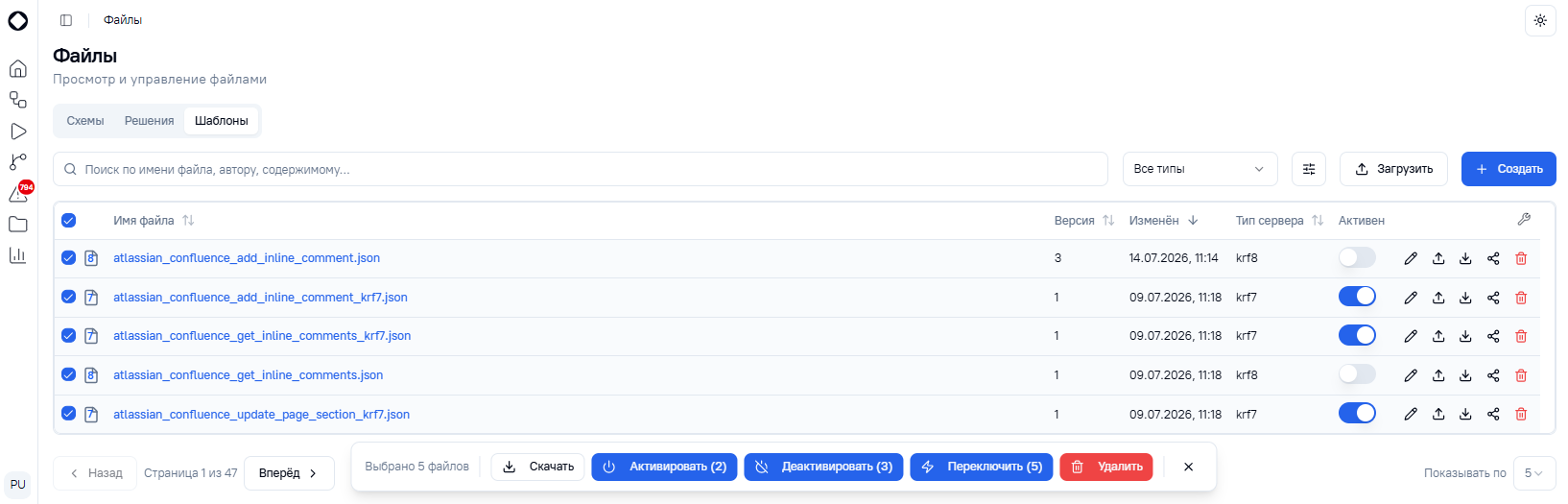Open the atlassian_confluence_update_page_section_krf7.json file link
This screenshot has width=1568, height=504.
pos(261,415)
